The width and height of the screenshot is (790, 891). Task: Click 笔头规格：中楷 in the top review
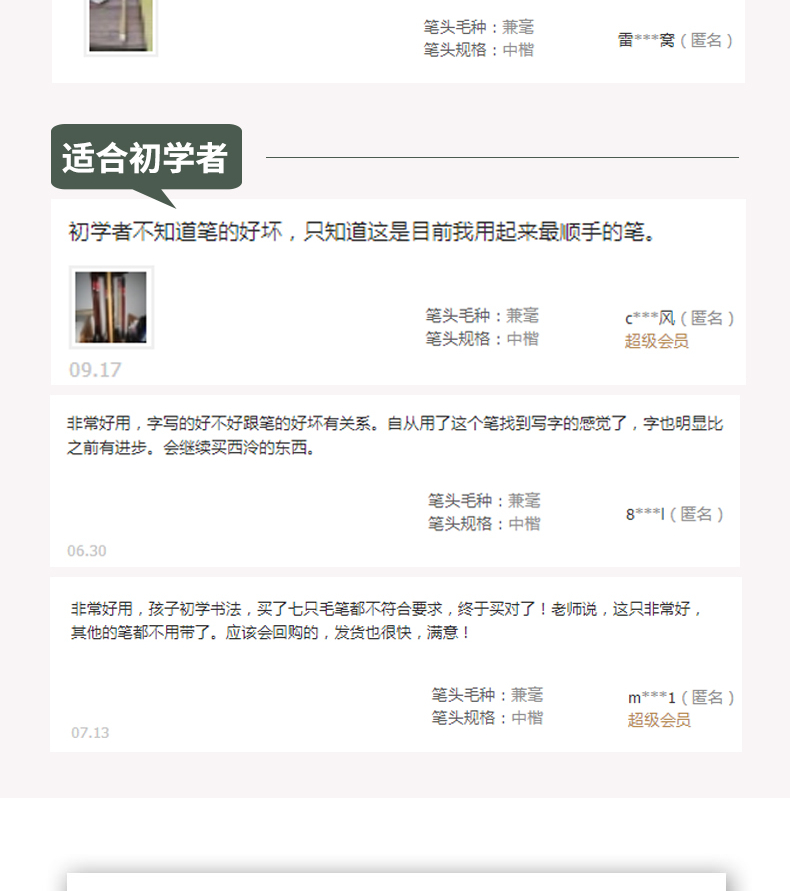tap(479, 50)
